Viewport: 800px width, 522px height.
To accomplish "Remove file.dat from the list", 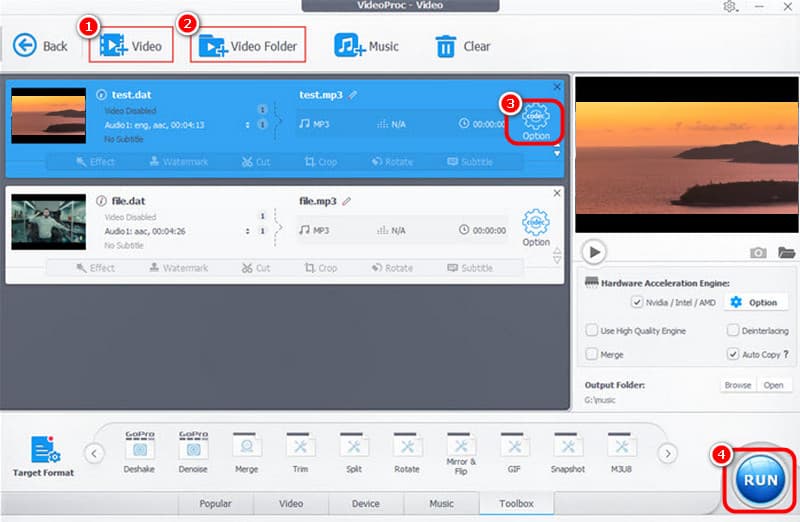I will click(557, 193).
